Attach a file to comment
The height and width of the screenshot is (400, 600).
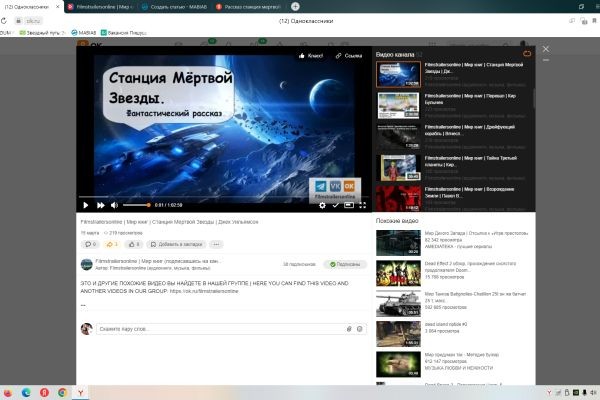point(349,329)
